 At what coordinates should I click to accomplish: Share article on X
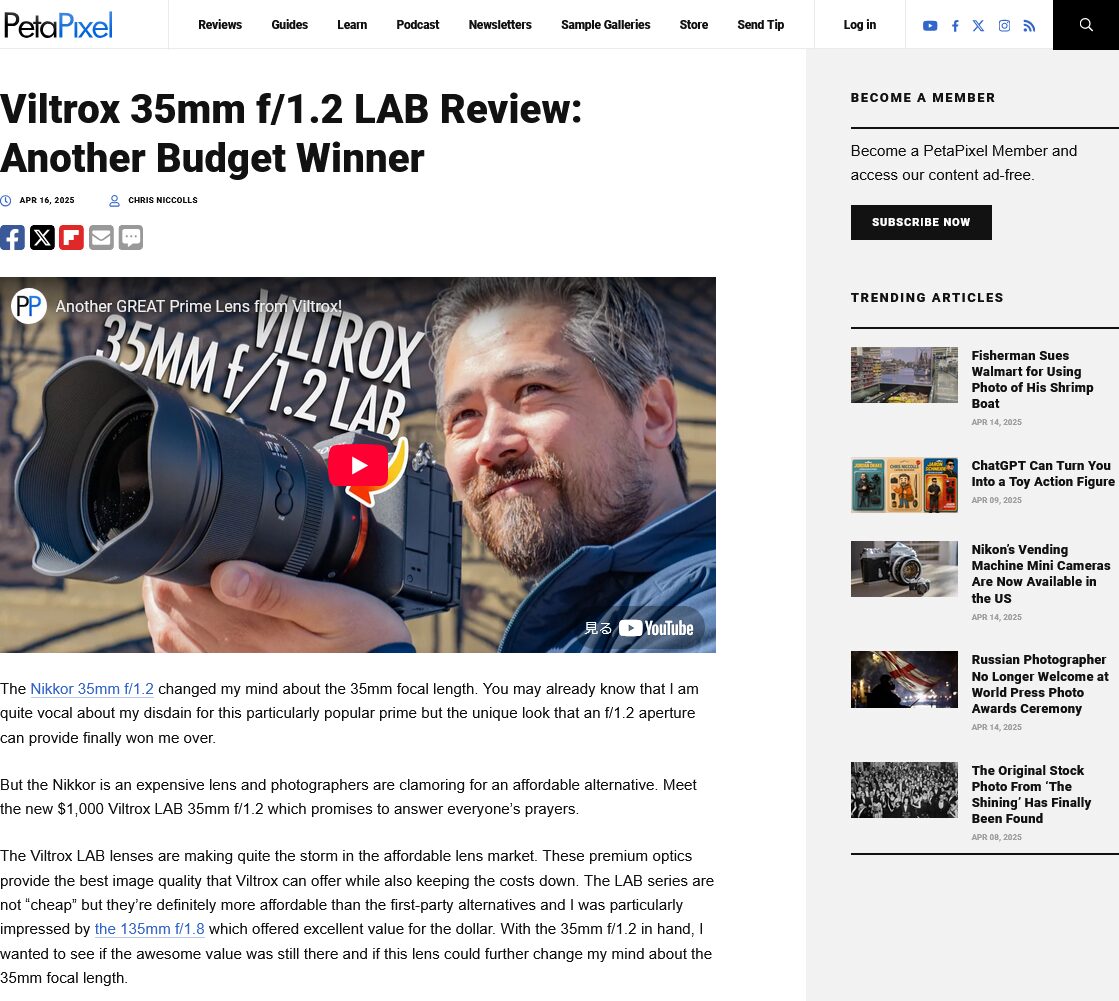coord(42,237)
